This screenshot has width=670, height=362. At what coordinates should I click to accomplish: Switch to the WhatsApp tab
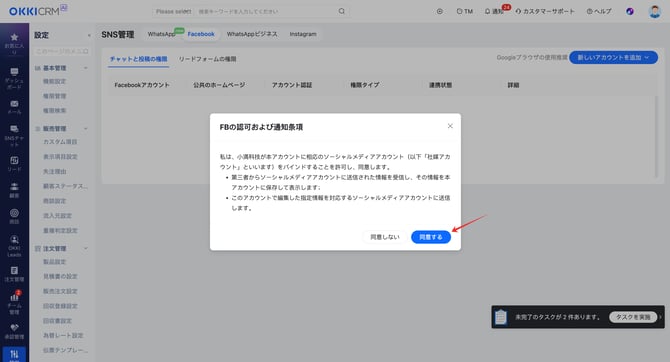click(162, 34)
